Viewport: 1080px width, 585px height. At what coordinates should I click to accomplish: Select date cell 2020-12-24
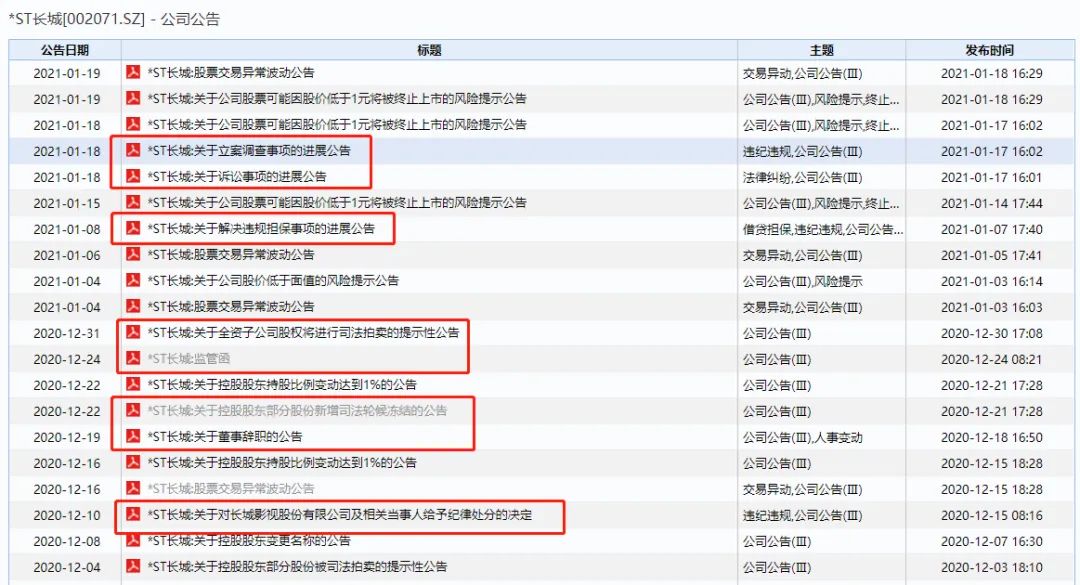coord(67,359)
